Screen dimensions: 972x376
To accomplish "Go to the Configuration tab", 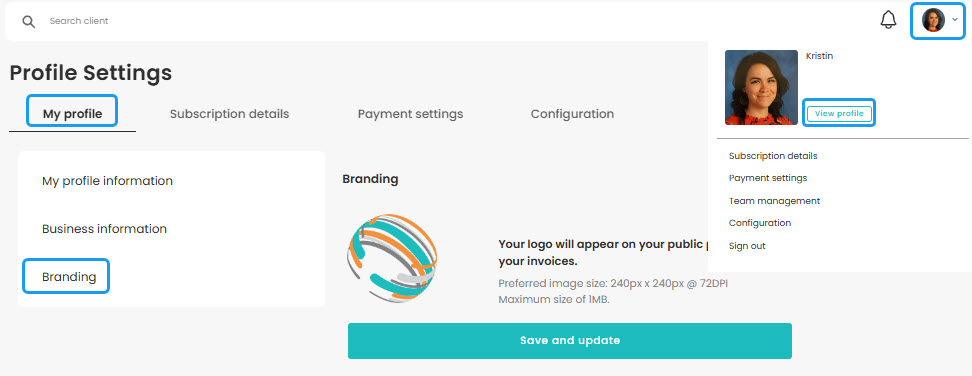I will tap(572, 114).
